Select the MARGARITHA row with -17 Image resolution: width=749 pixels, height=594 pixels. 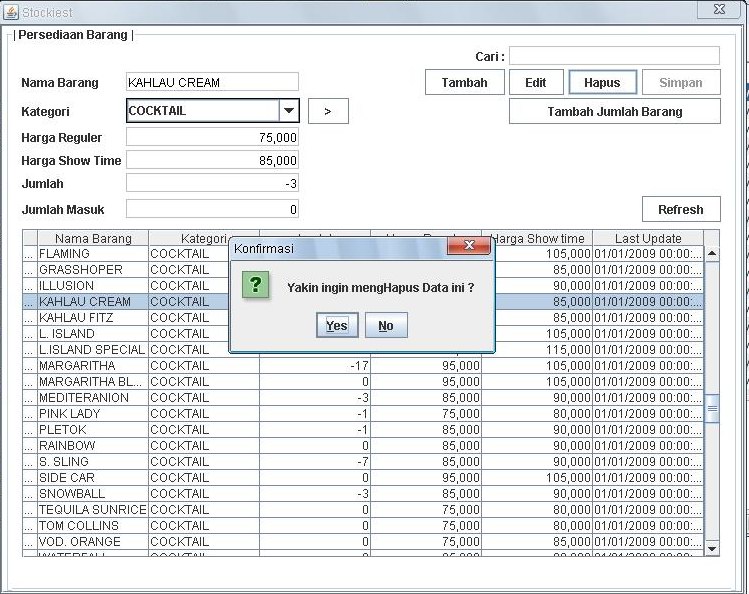[x=363, y=366]
